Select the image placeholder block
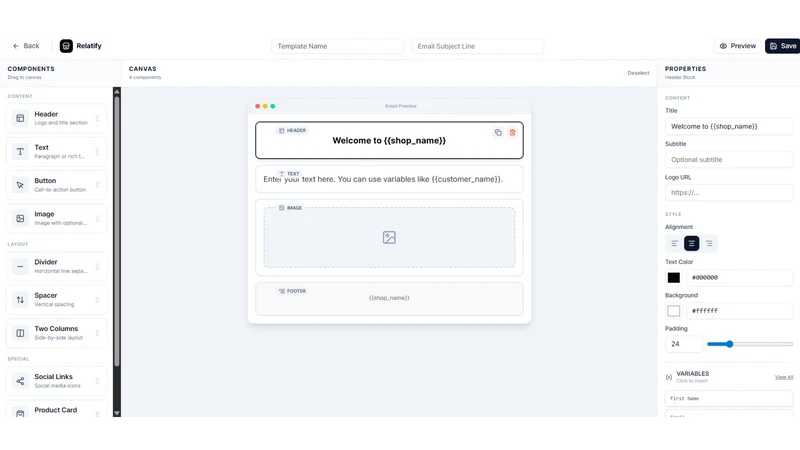Viewport: 800px width, 450px height. [x=389, y=237]
